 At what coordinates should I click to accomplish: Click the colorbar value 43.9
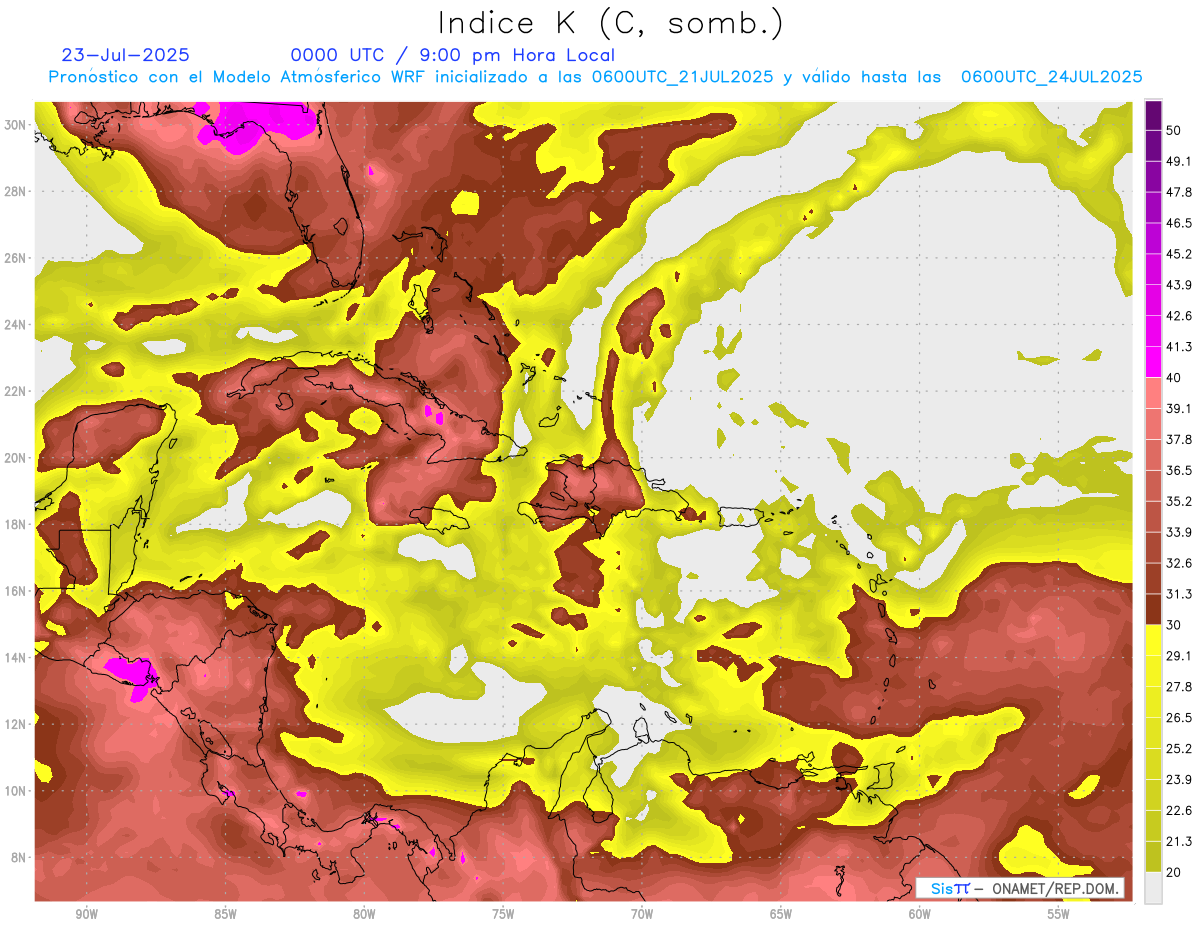1179,285
